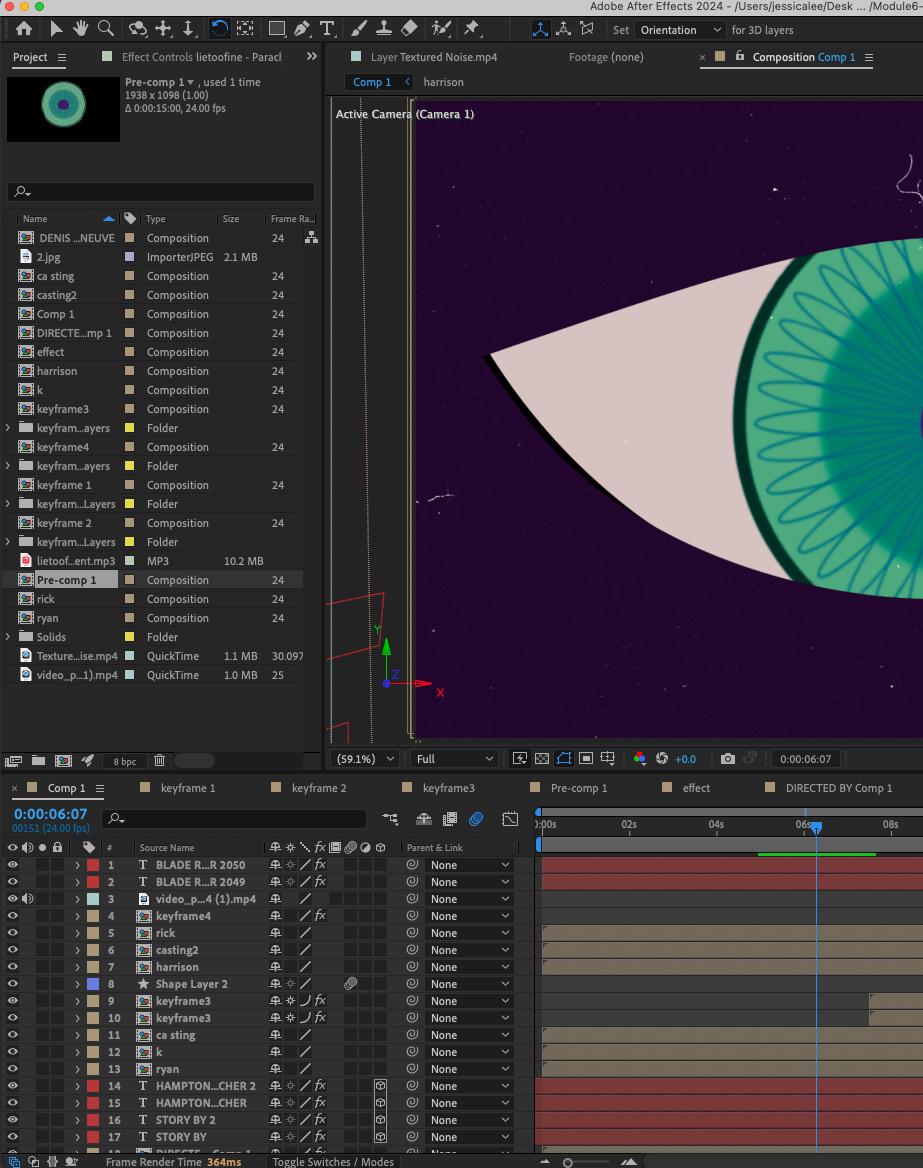Switch to the keyframe 1 timeline tab
Viewport: 923px width, 1168px height.
(188, 788)
